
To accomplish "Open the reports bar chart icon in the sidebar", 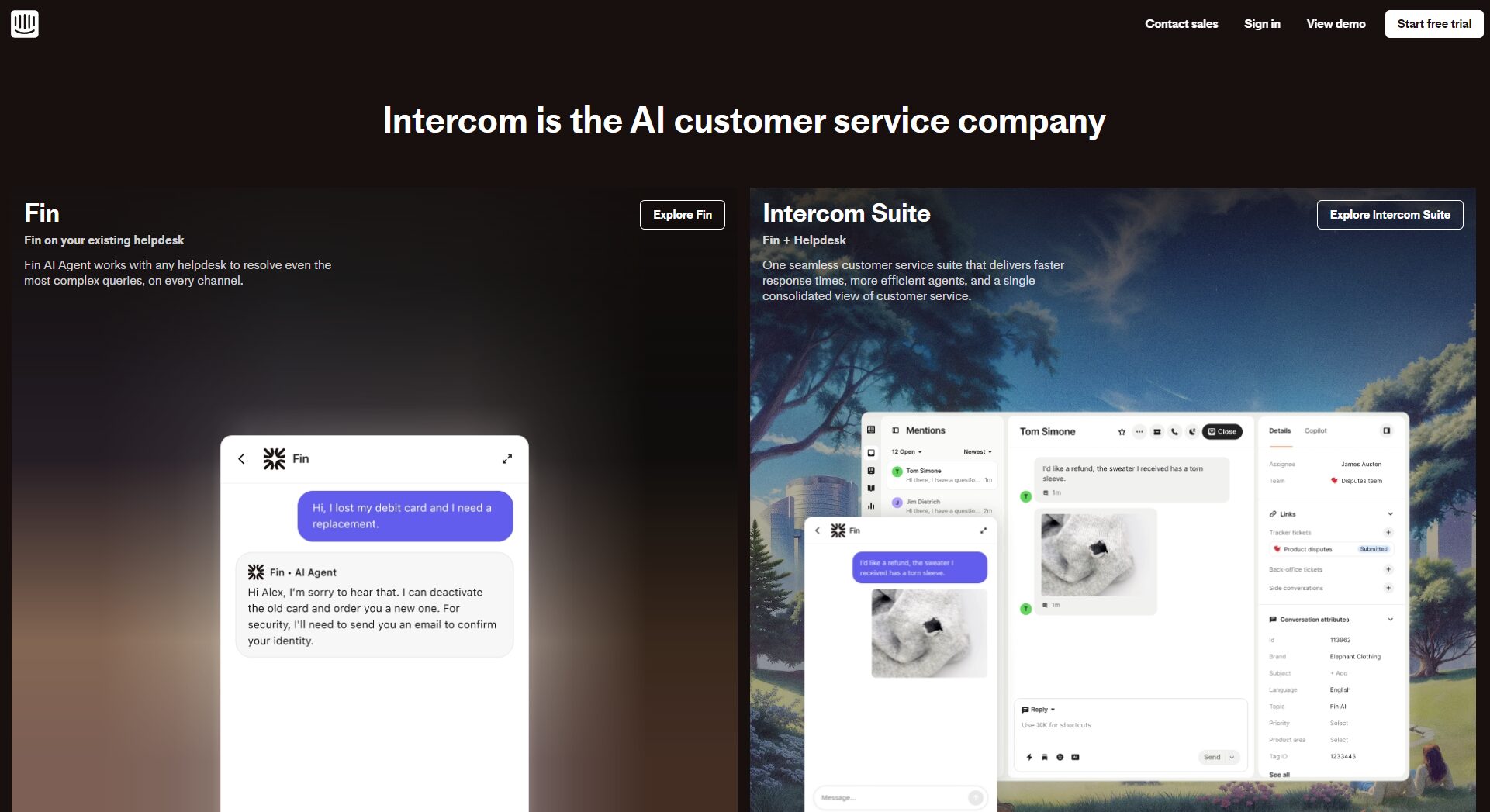I will (x=871, y=506).
